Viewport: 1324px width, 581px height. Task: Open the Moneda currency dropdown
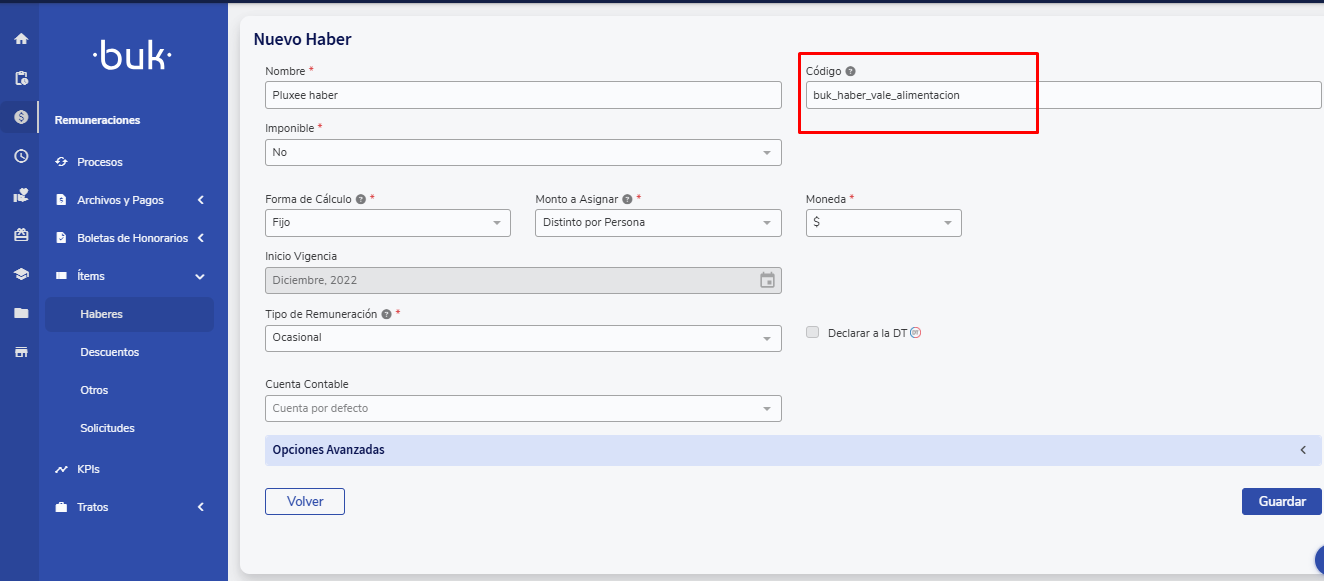(883, 223)
